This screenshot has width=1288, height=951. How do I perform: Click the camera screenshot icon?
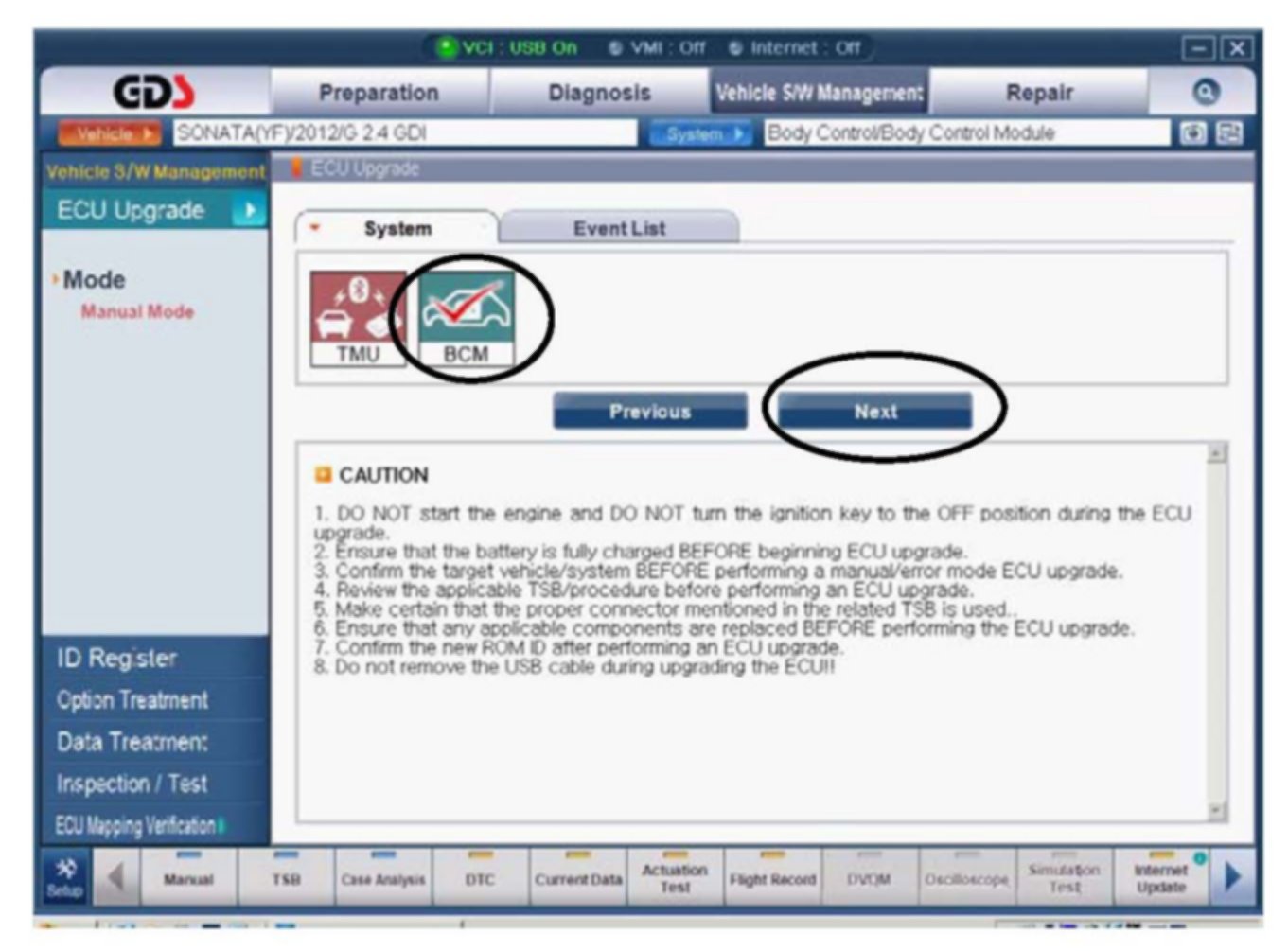pos(1193,133)
